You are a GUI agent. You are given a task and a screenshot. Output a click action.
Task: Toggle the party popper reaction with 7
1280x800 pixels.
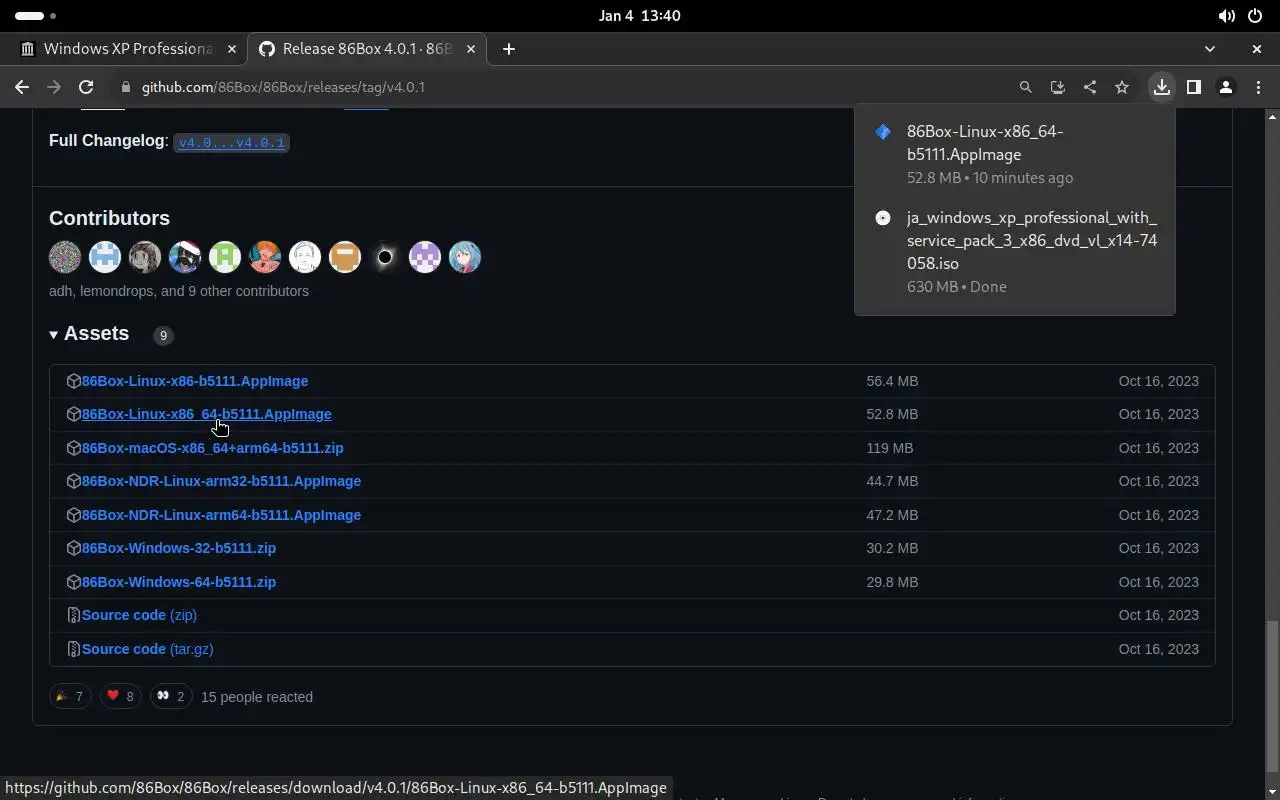pyautogui.click(x=70, y=696)
